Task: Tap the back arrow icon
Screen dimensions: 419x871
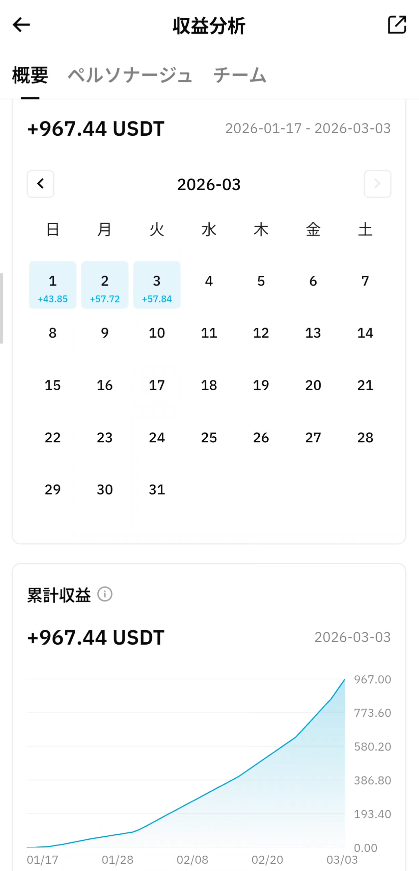Action: [21, 25]
